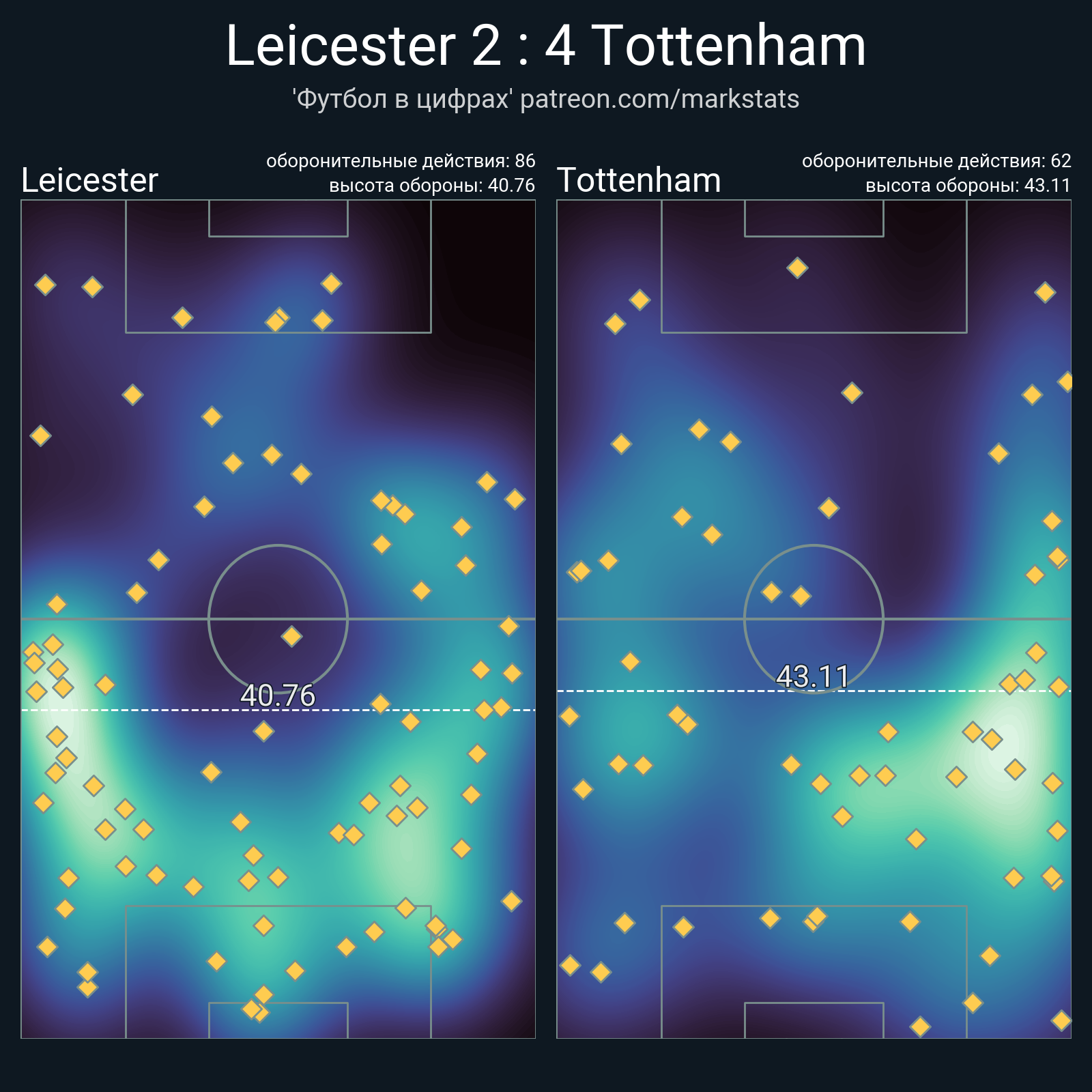Click the diamond on Leicester's halfway line right side
The height and width of the screenshot is (1092, 1092).
tap(508, 626)
